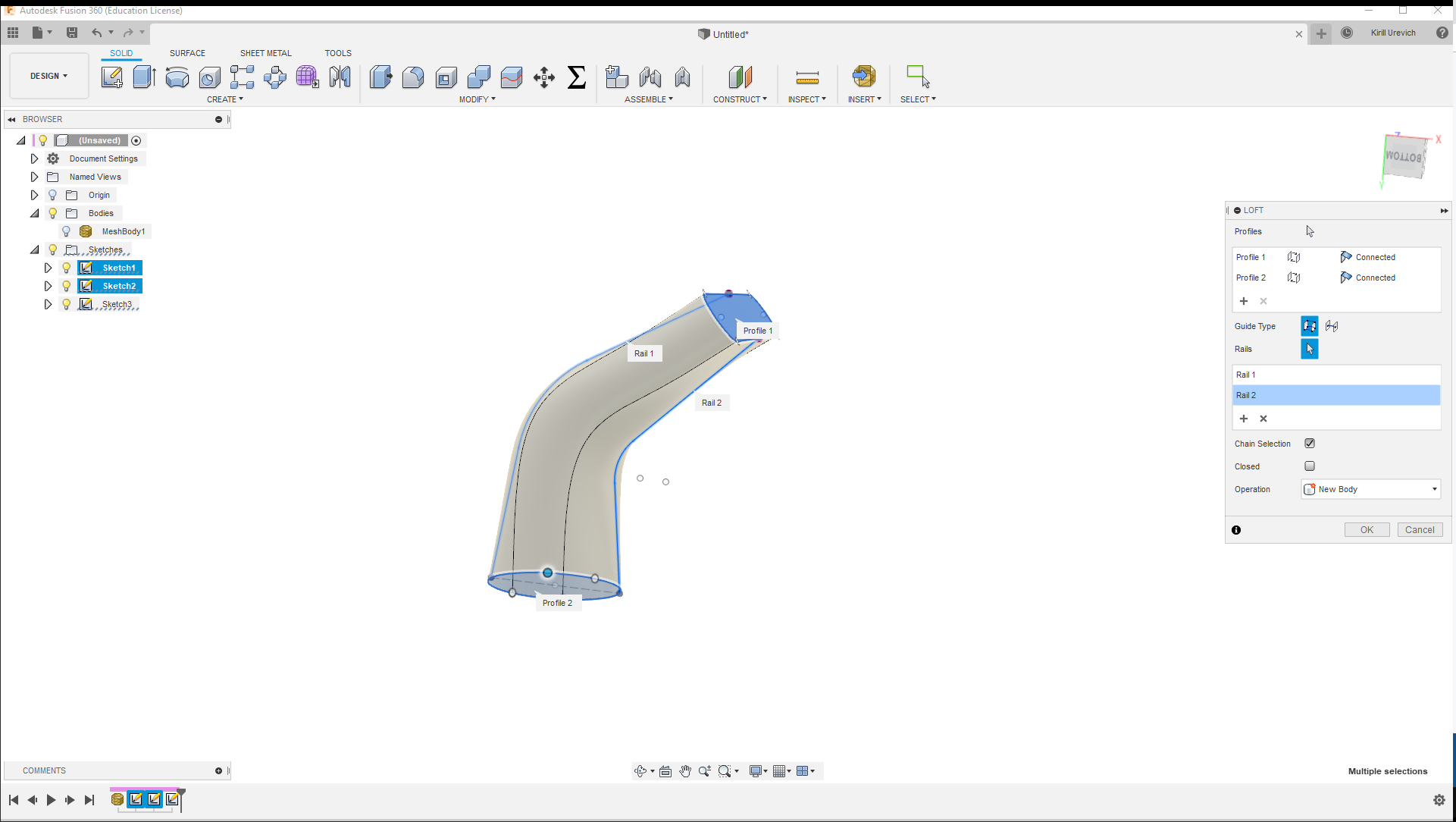Switch to the SHEET METAL tab
Image resolution: width=1456 pixels, height=822 pixels.
[x=265, y=53]
